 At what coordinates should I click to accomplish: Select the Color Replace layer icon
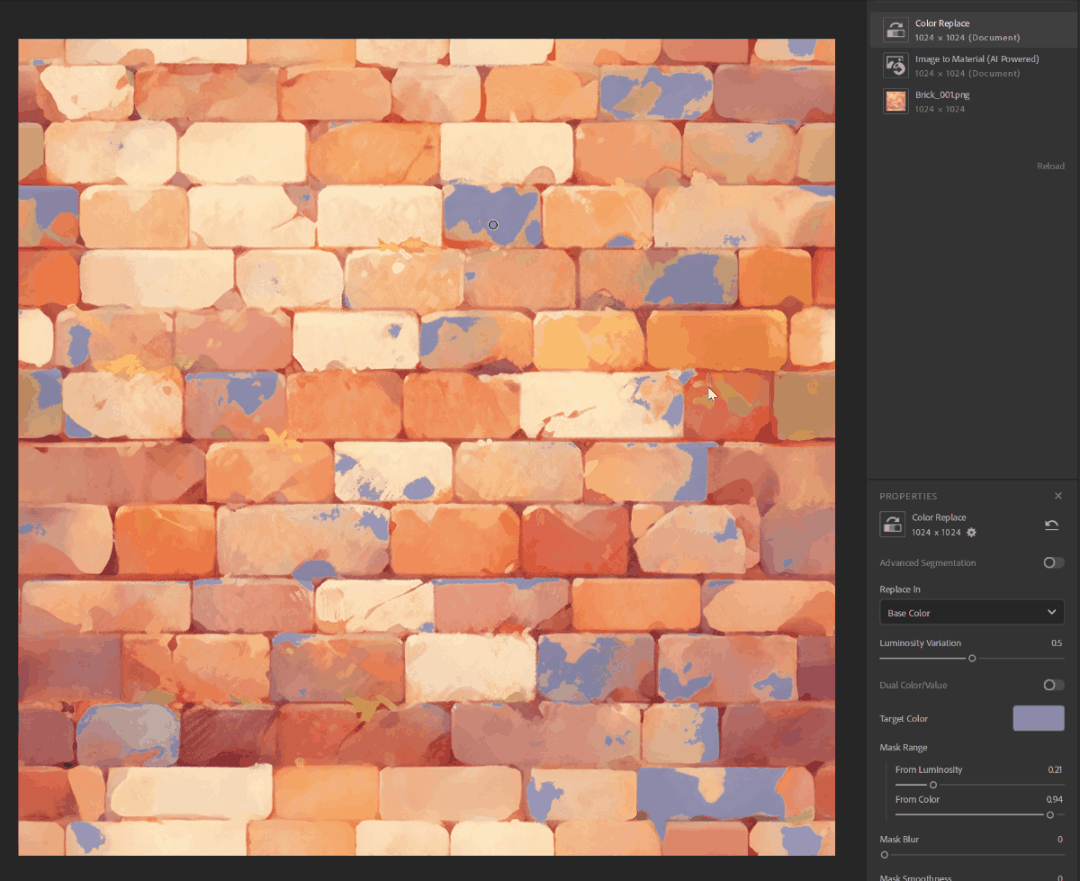click(895, 30)
